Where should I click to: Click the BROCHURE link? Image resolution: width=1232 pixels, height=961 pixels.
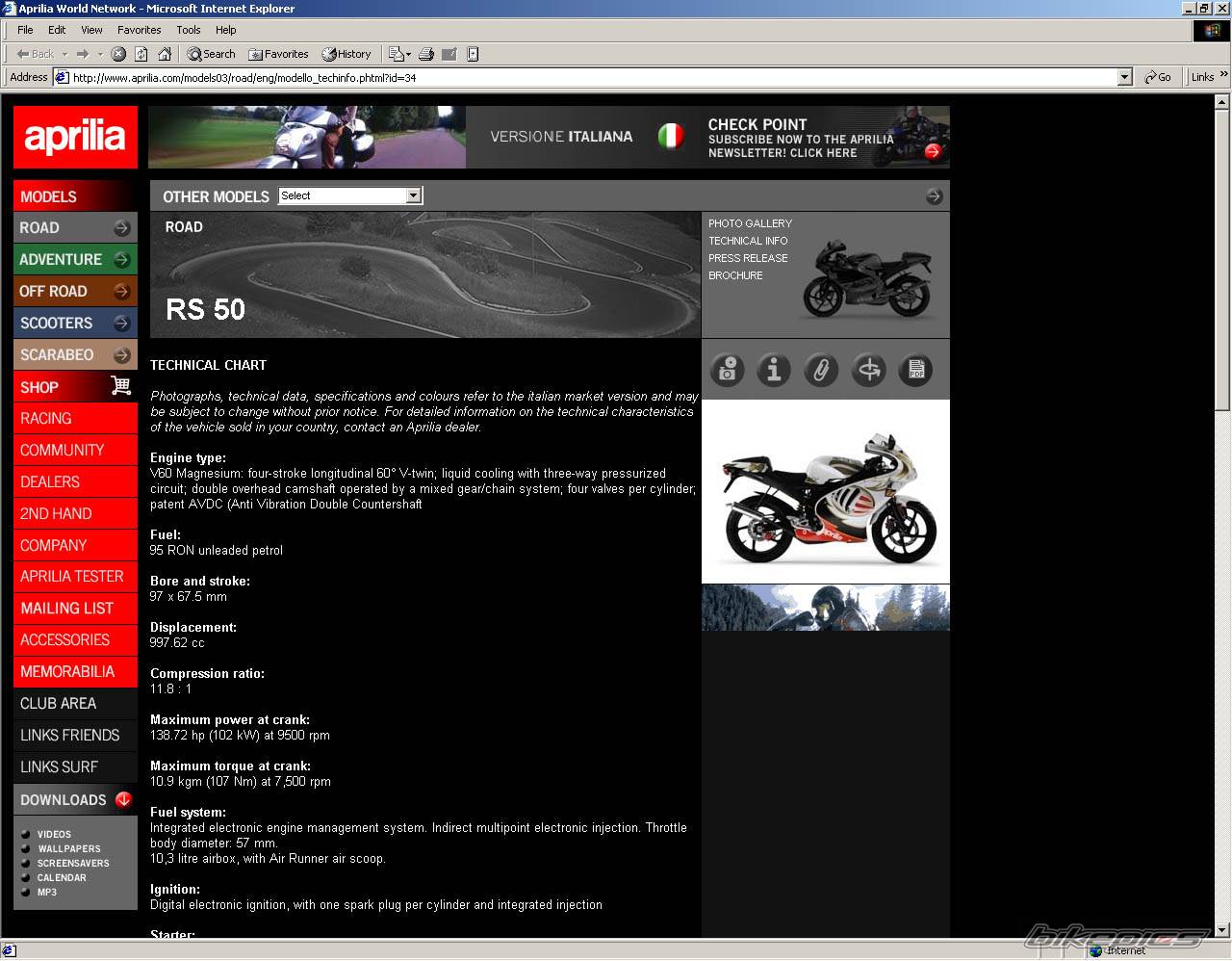click(x=735, y=275)
